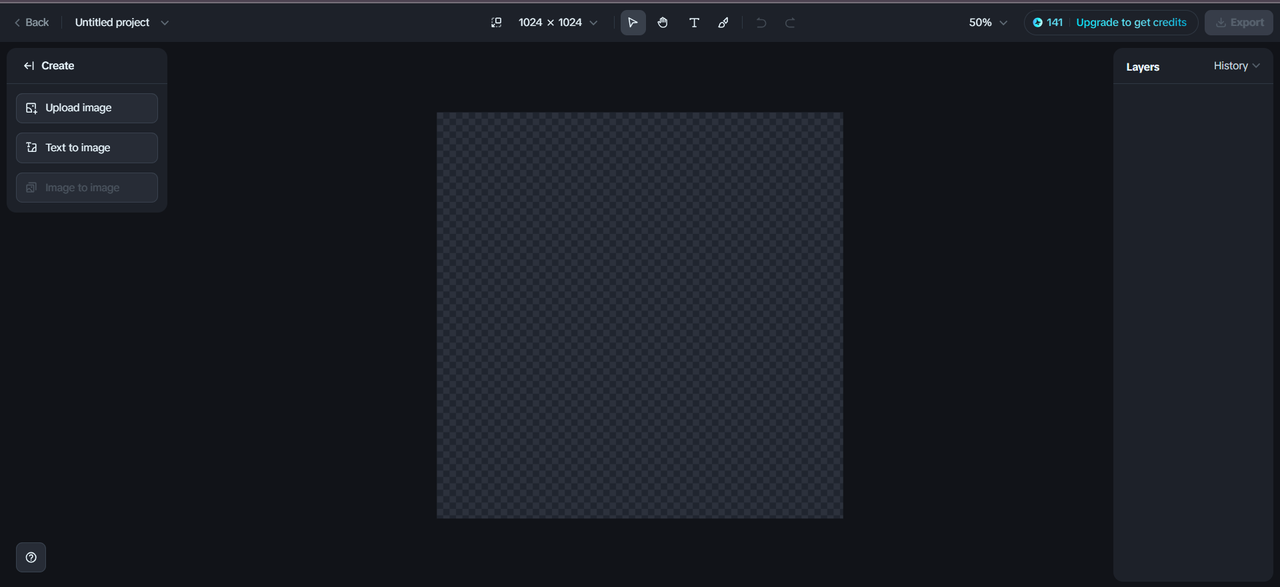The width and height of the screenshot is (1280, 587).
Task: Collapse the Create panel using arrow icon
Action: (x=29, y=66)
